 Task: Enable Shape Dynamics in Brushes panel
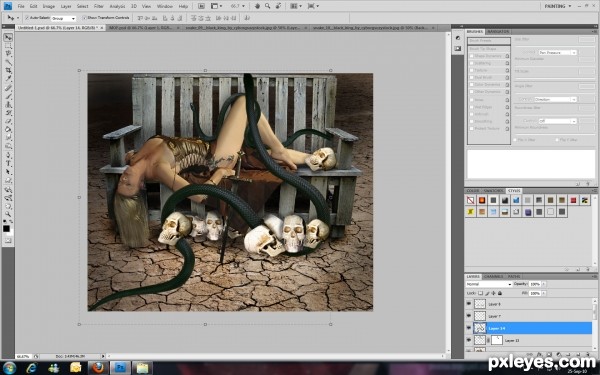pyautogui.click(x=472, y=56)
